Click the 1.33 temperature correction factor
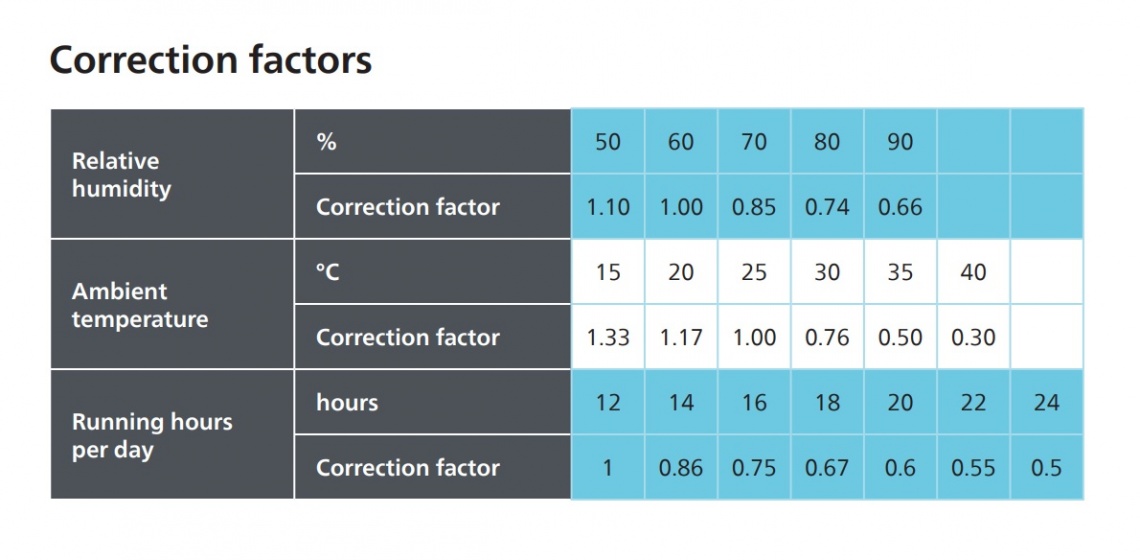 pos(608,337)
